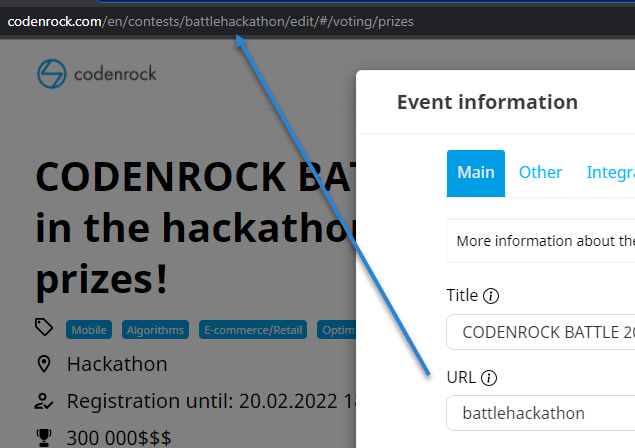The width and height of the screenshot is (635, 448).
Task: Click the 300 000$$$ prize text
Action: (119, 438)
